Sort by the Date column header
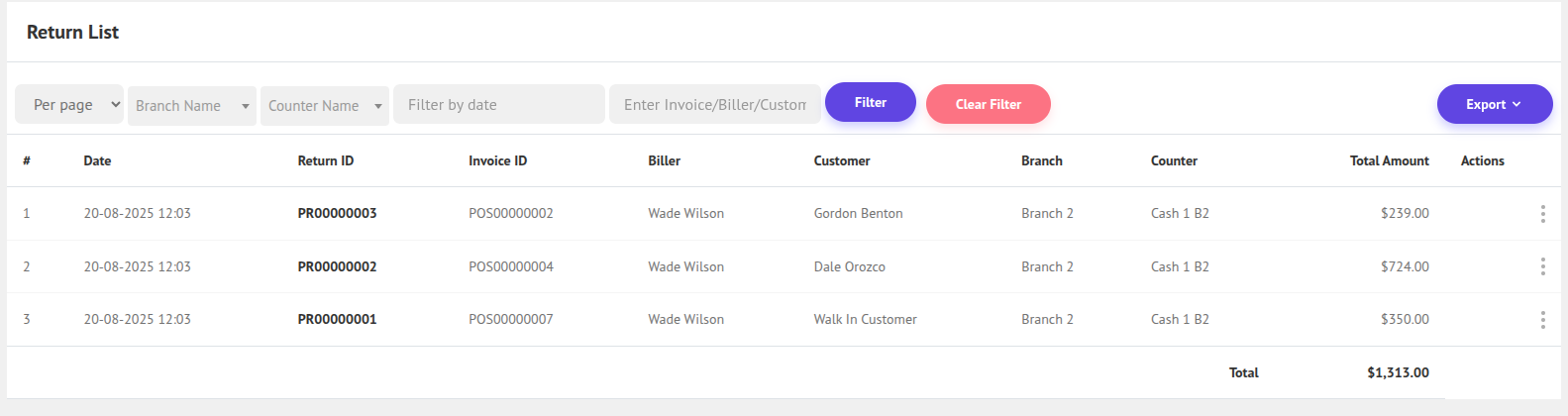 pyautogui.click(x=97, y=160)
